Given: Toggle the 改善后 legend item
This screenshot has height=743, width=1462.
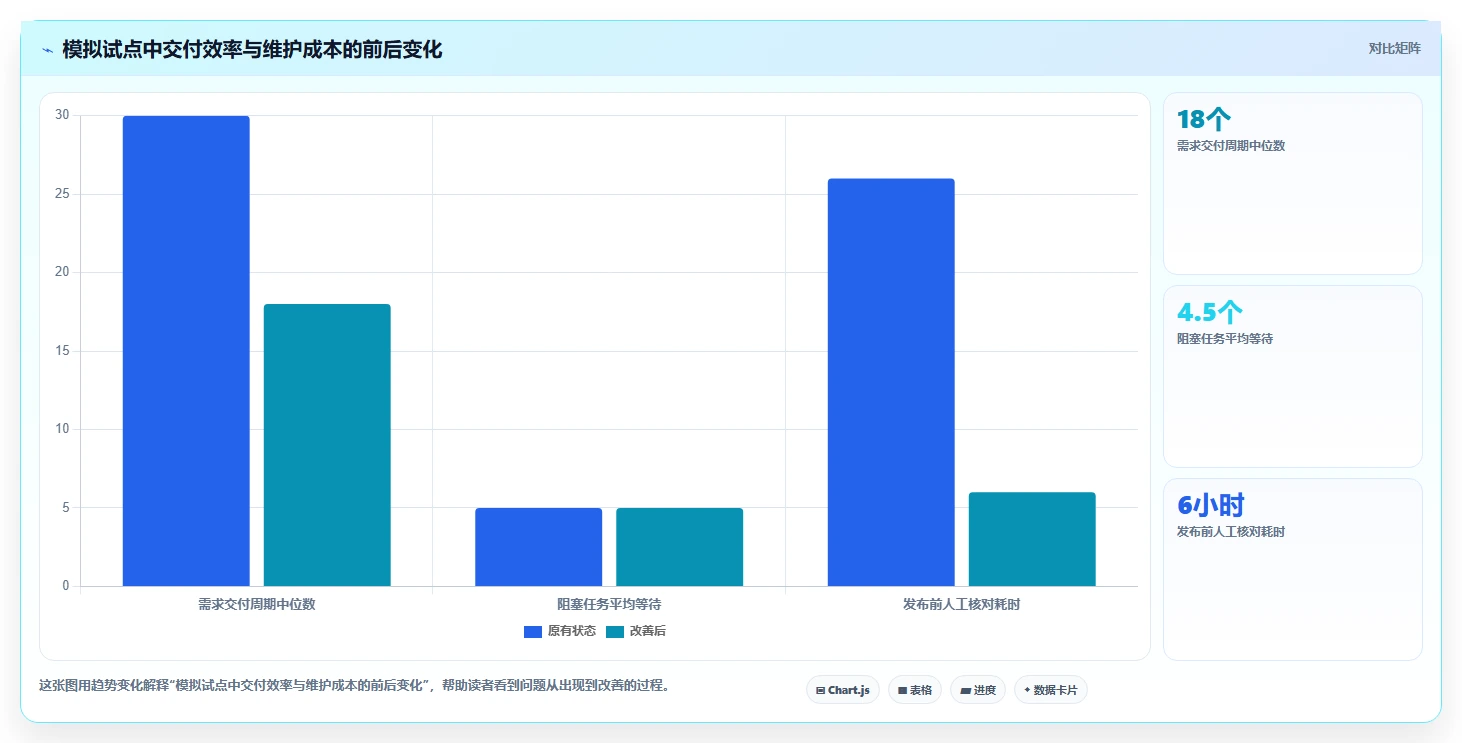Looking at the screenshot, I should pos(636,631).
